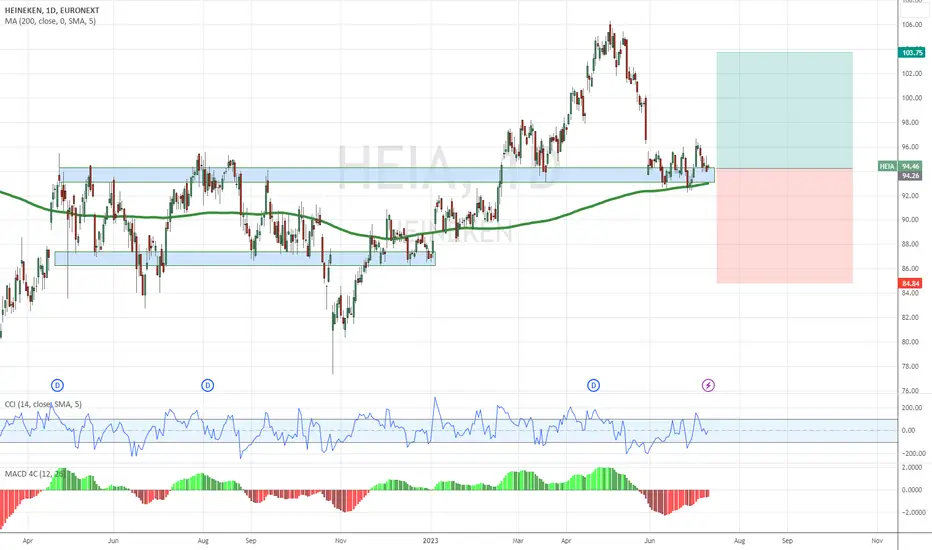Select the lower blue support rectangle
Screen dimensions: 932x550
tap(245, 258)
